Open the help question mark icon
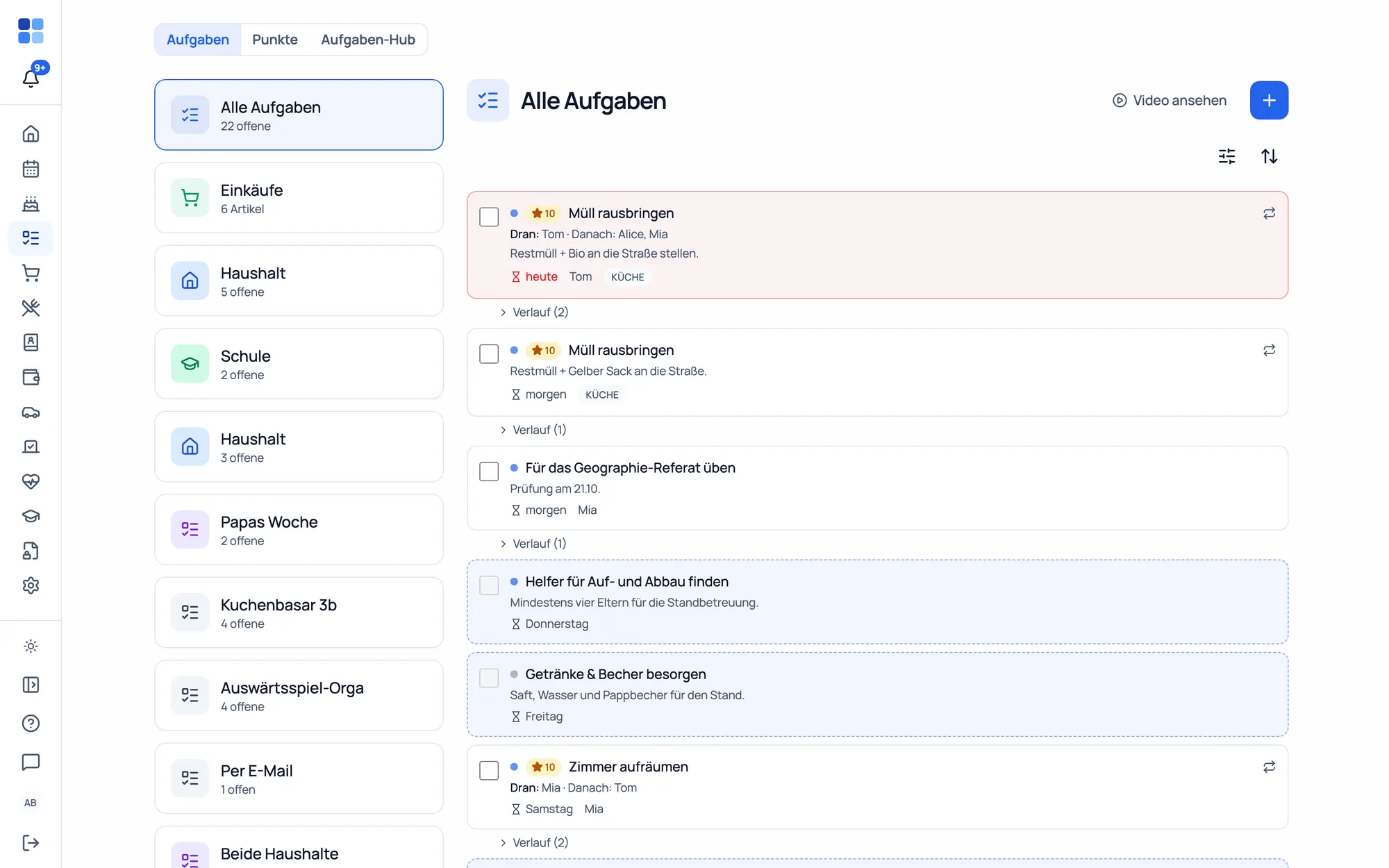 click(x=31, y=724)
